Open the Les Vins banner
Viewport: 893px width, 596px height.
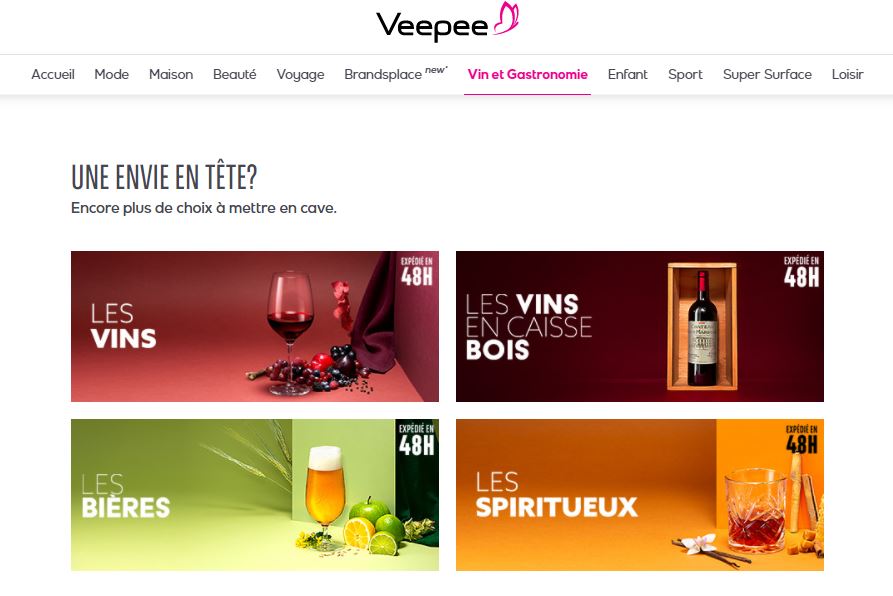pos(255,326)
